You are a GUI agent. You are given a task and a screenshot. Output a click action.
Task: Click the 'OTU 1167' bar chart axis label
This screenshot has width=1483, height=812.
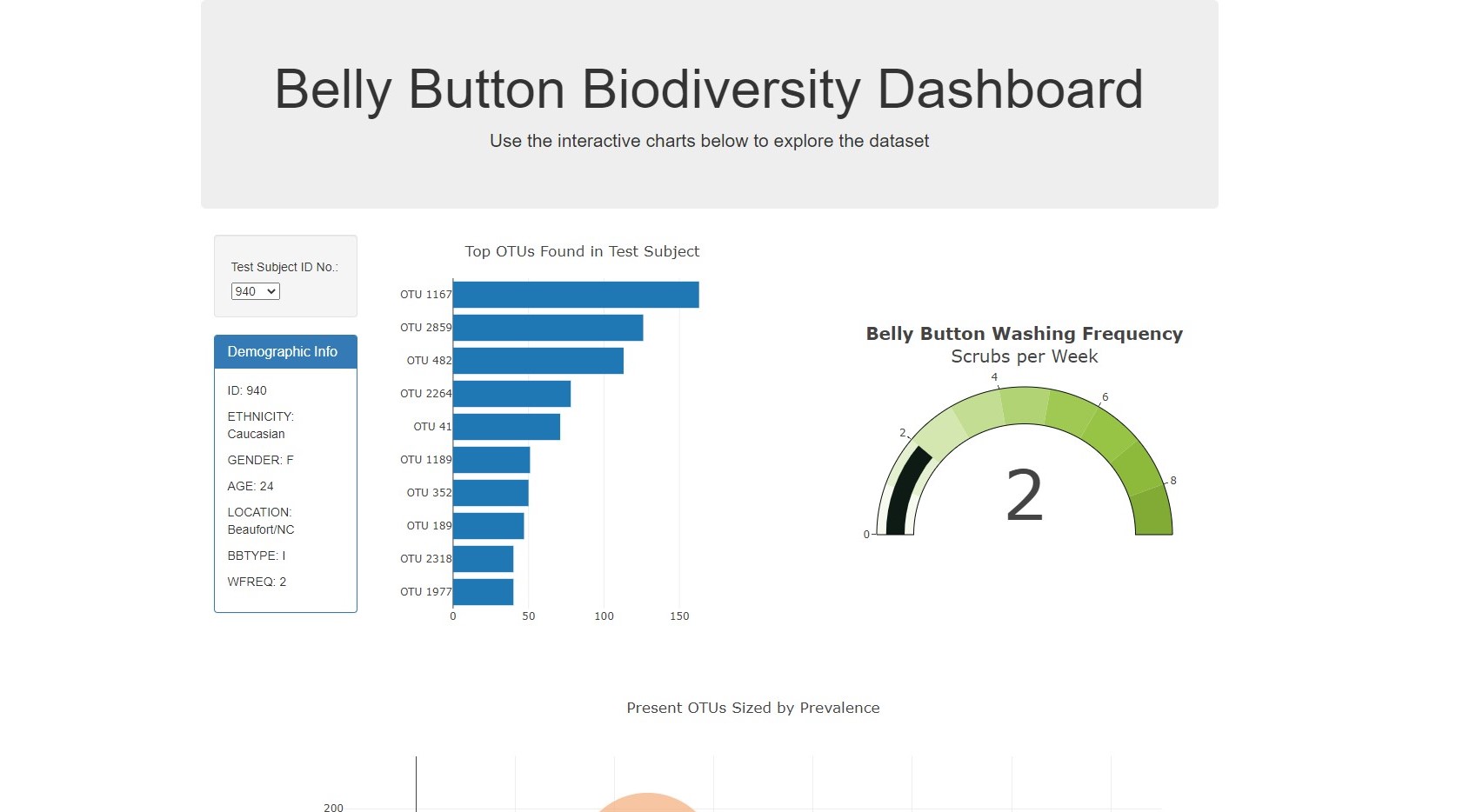tap(425, 295)
